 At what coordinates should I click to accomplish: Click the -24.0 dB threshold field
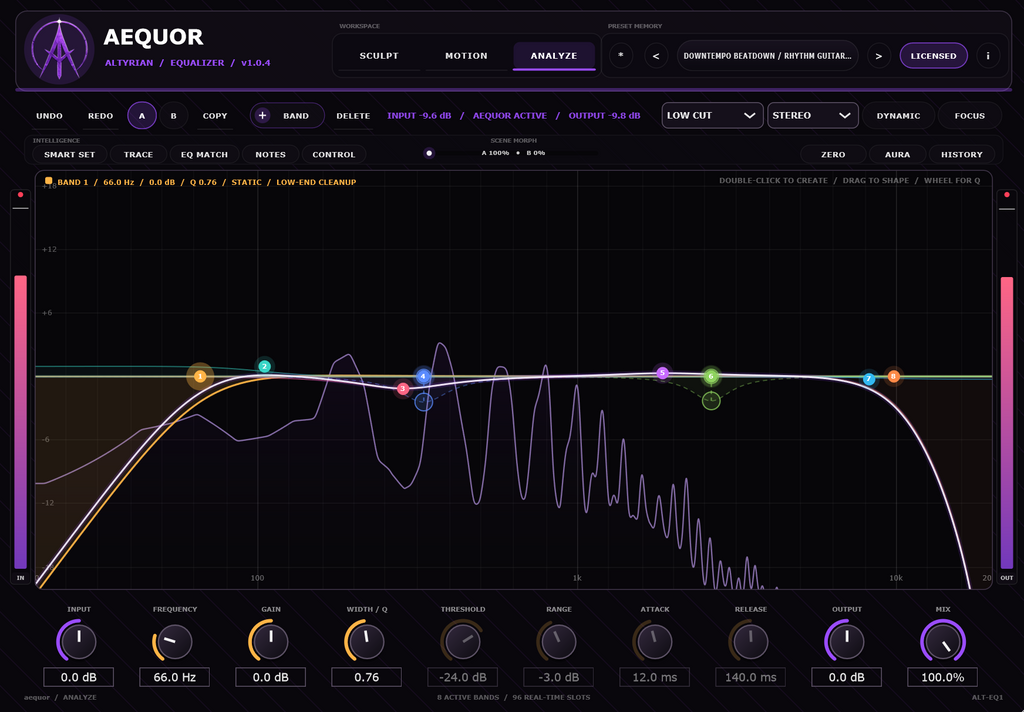pos(463,677)
